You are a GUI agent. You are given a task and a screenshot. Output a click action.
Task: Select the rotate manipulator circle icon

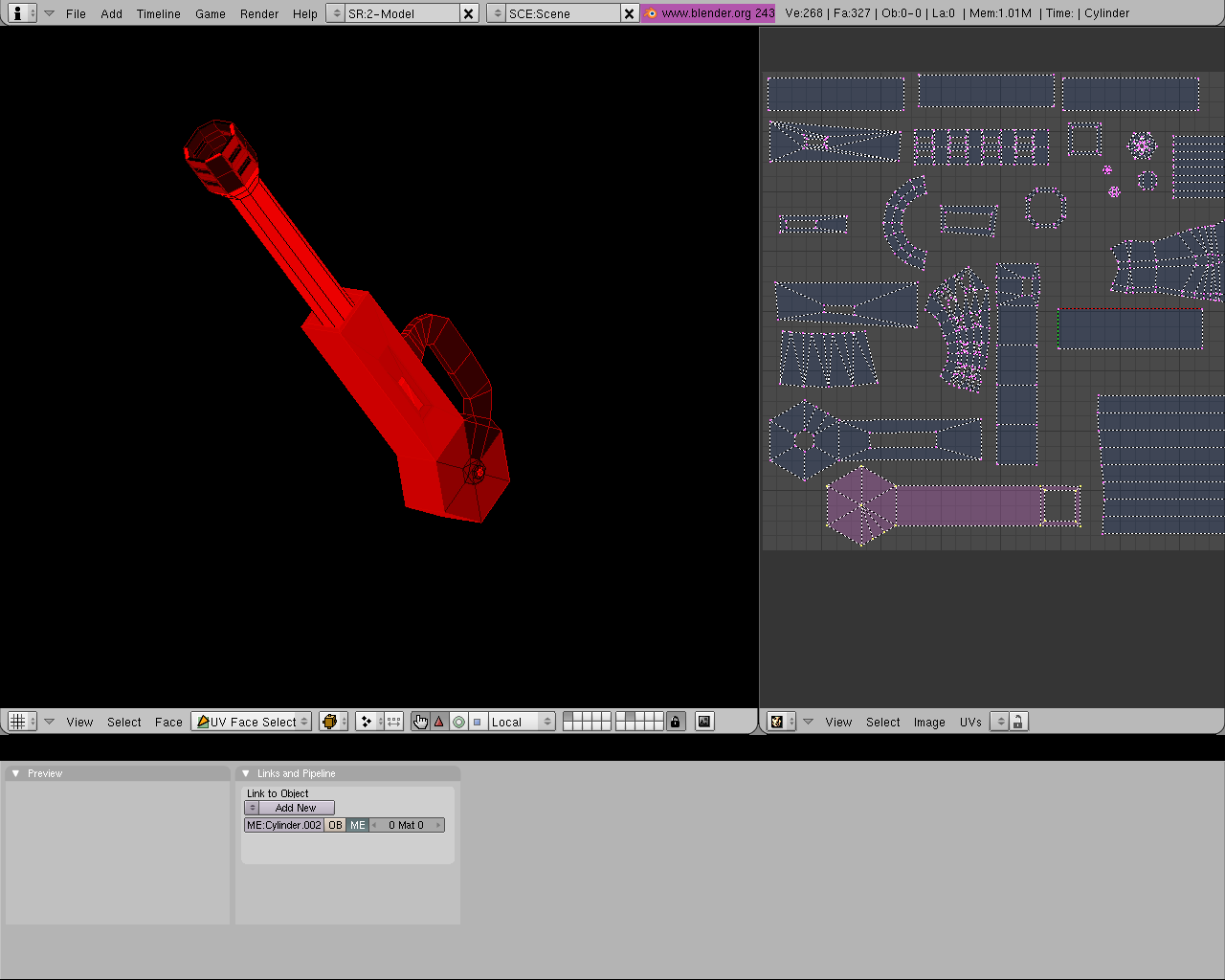(458, 722)
